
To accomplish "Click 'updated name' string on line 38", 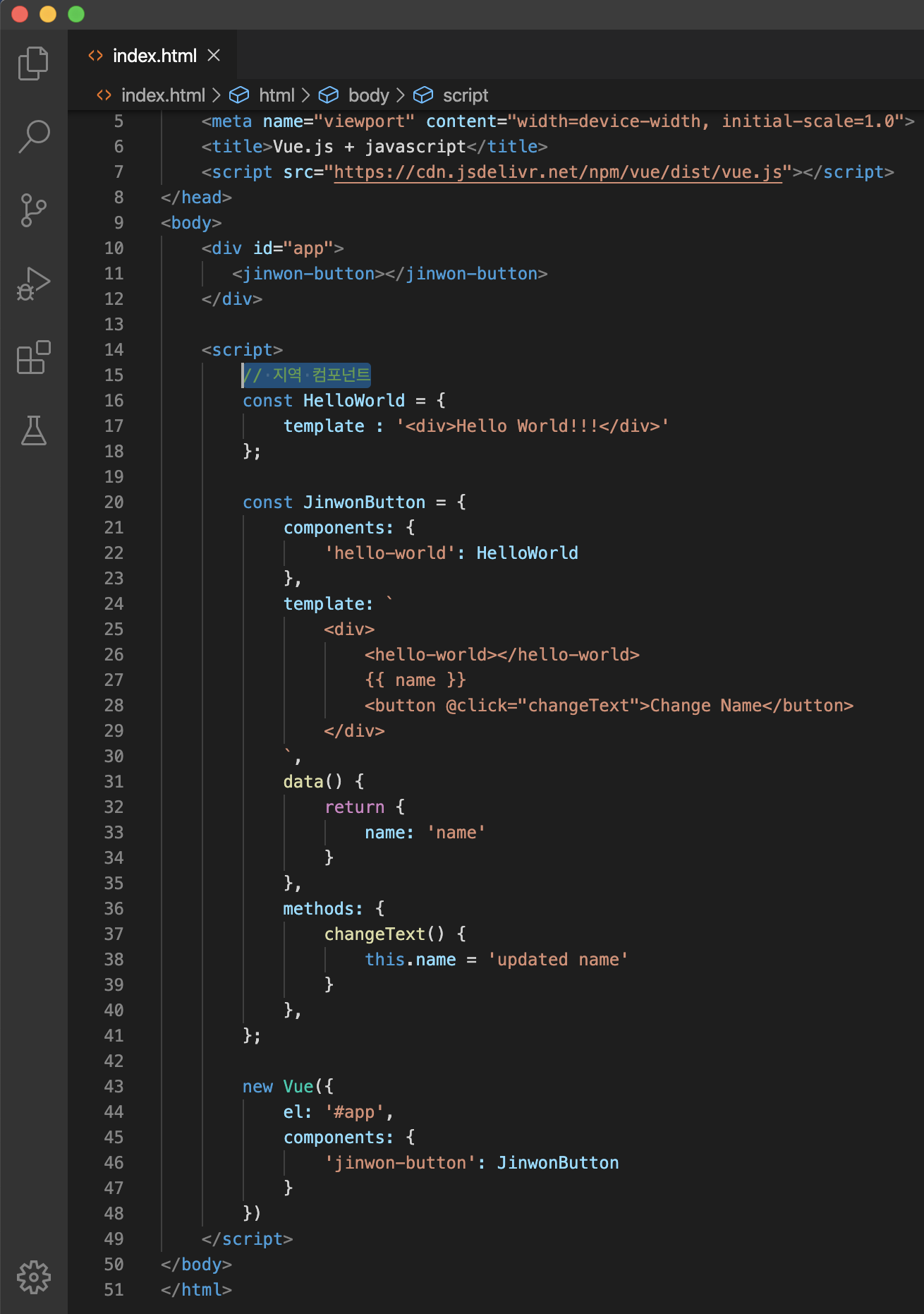I will coord(558,960).
